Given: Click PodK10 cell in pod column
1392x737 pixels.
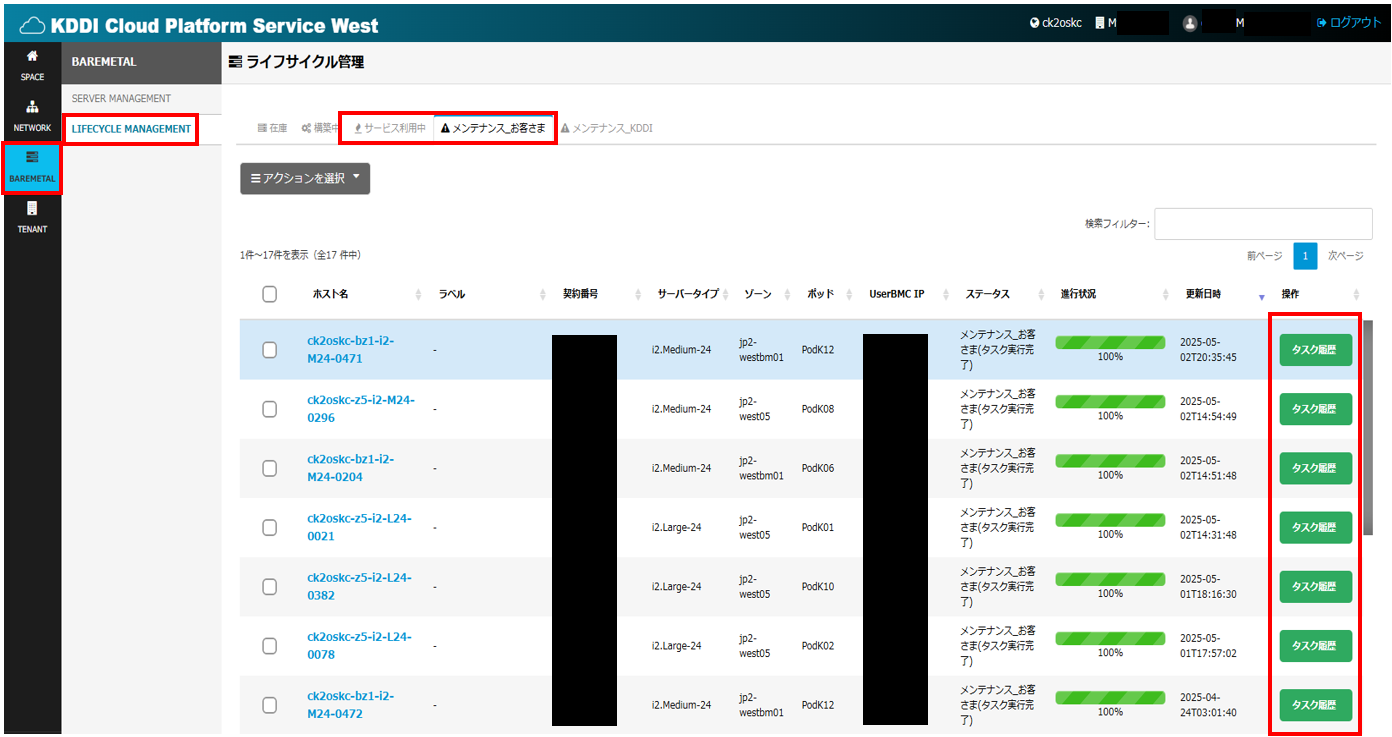Looking at the screenshot, I should click(818, 586).
